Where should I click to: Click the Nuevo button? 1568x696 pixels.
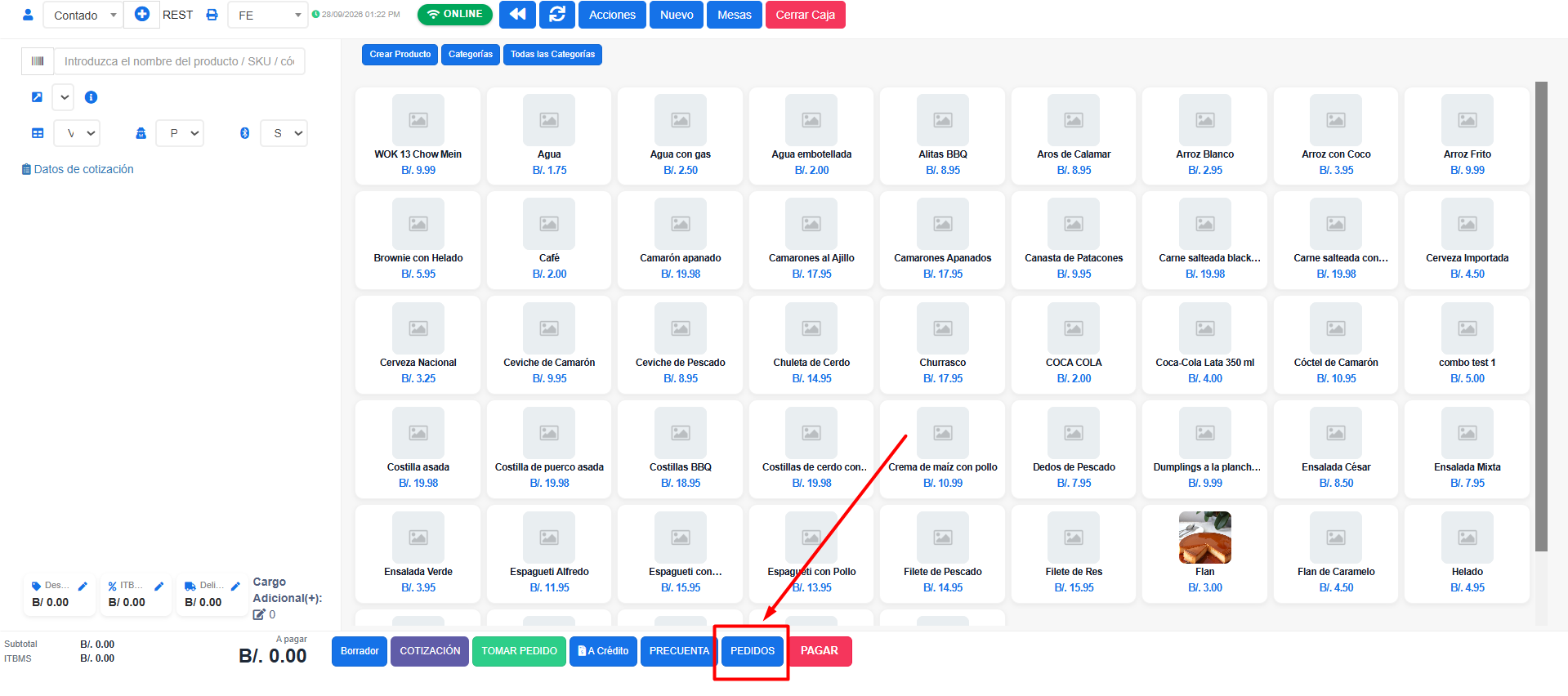pos(677,15)
